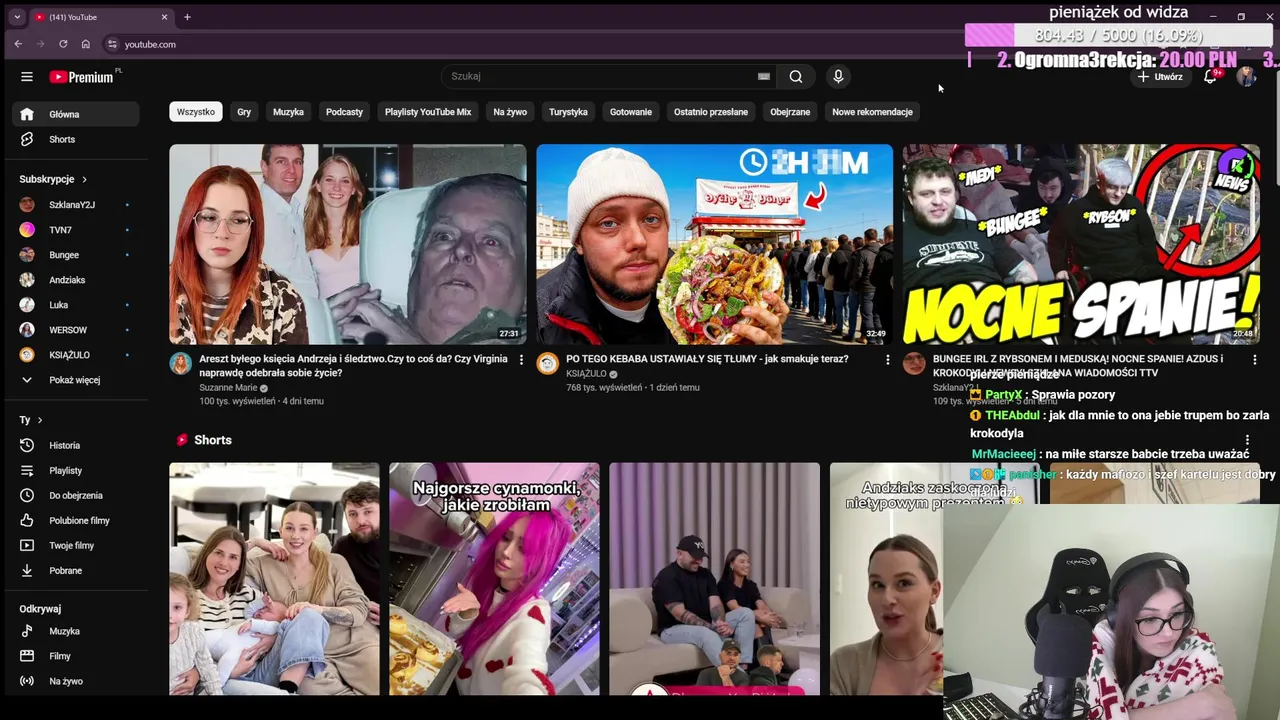The image size is (1280, 720).
Task: Open title 'Areszt byłego księcia Andrzeja'
Action: (353, 366)
